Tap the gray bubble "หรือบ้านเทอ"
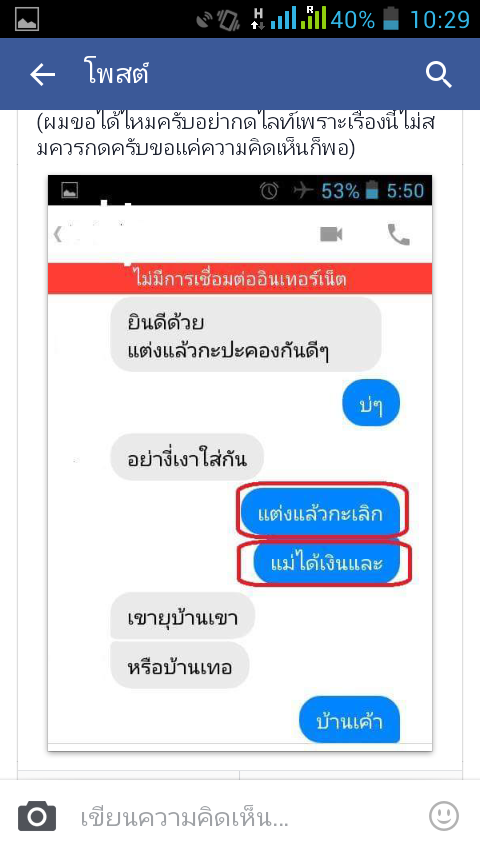This screenshot has height=854, width=480. pos(180,666)
